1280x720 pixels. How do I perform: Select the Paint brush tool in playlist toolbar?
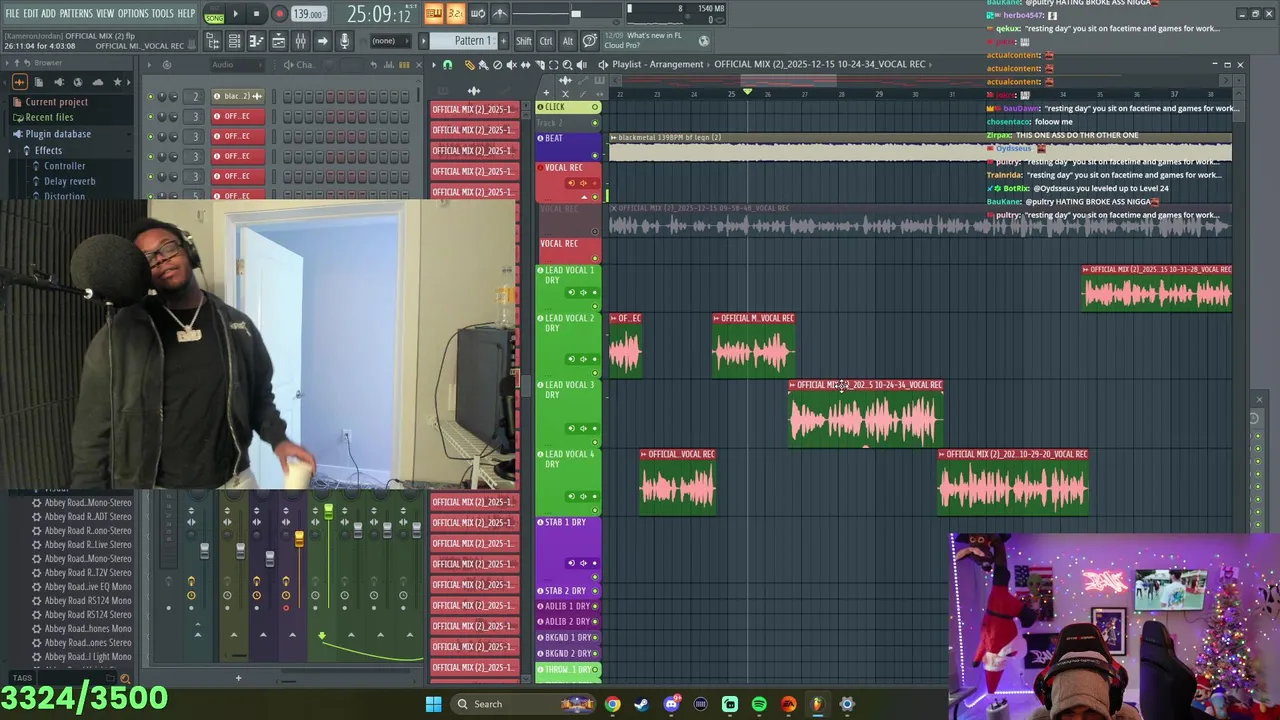484,65
